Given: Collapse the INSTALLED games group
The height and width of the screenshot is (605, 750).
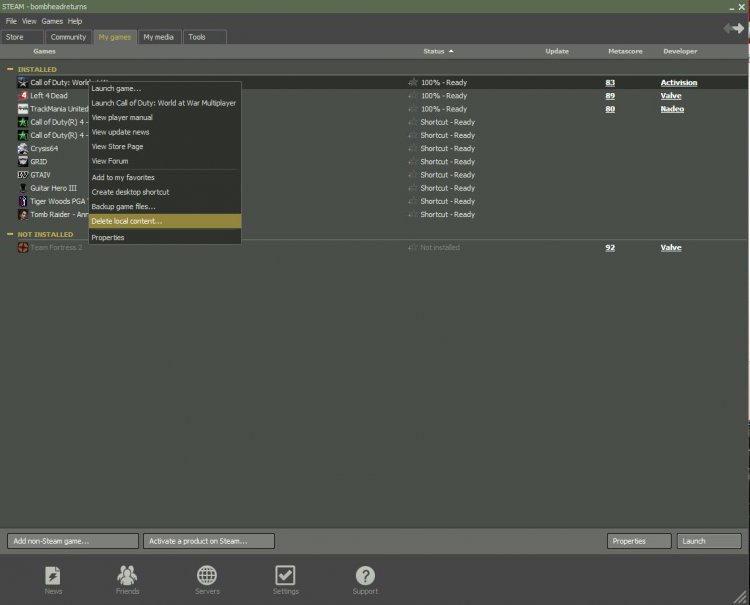Looking at the screenshot, I should tap(10, 69).
